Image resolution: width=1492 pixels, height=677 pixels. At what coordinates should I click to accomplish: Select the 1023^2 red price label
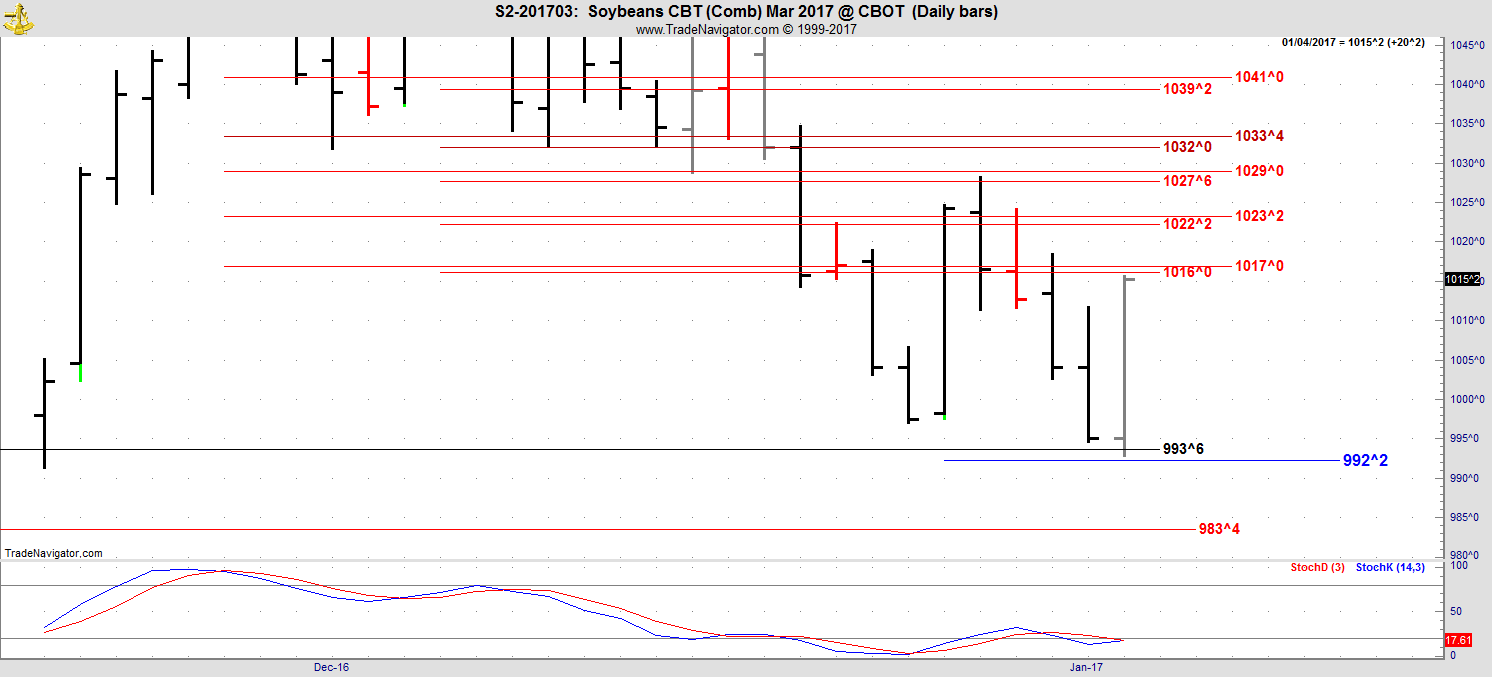tap(1258, 216)
